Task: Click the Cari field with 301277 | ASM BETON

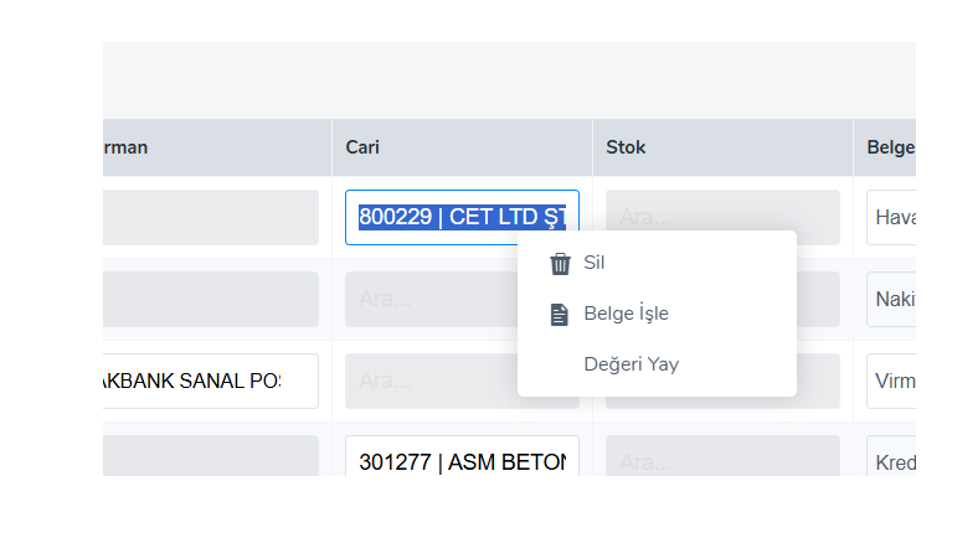Action: click(462, 462)
